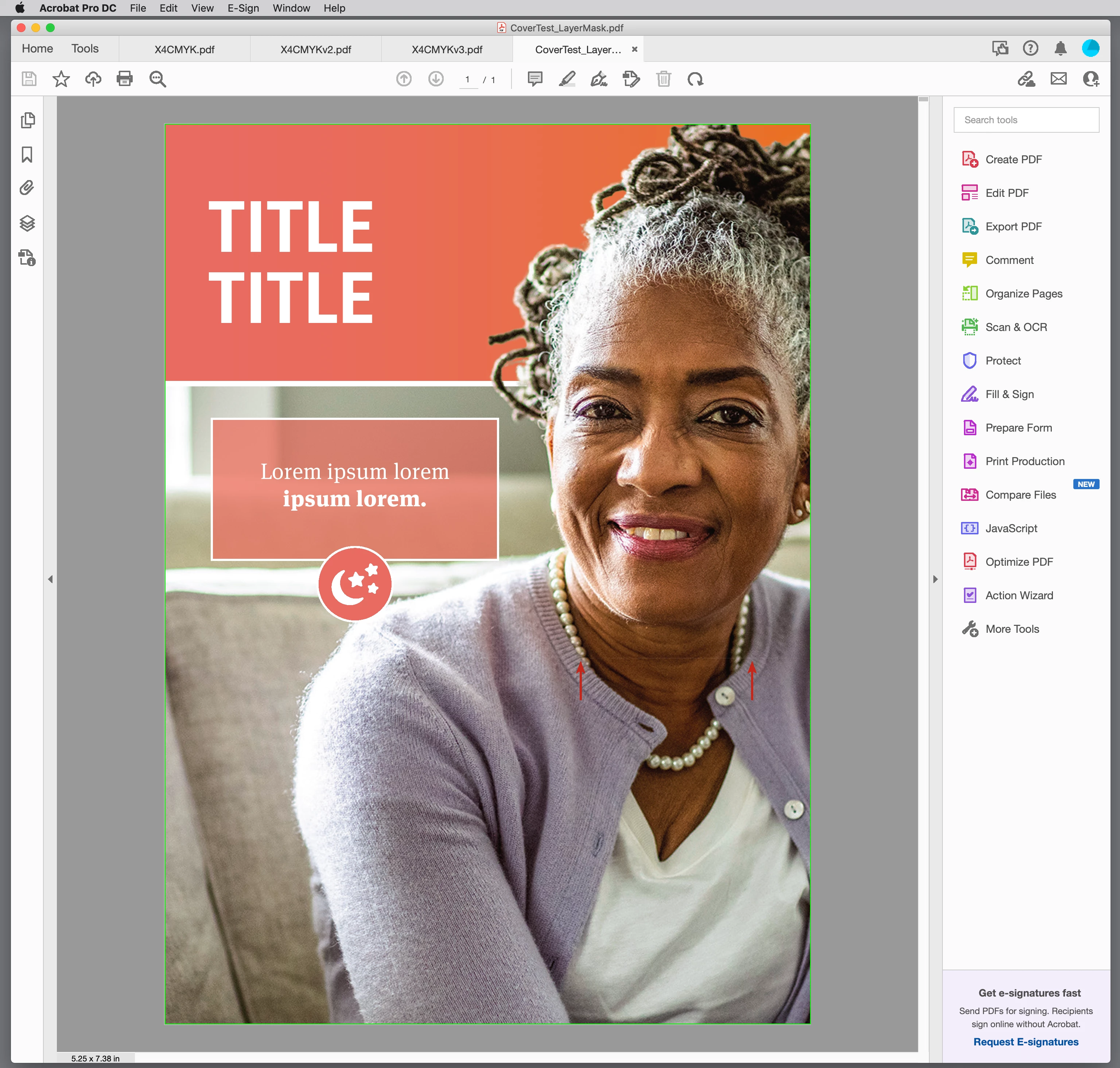Click the Search tools input field

point(1026,120)
